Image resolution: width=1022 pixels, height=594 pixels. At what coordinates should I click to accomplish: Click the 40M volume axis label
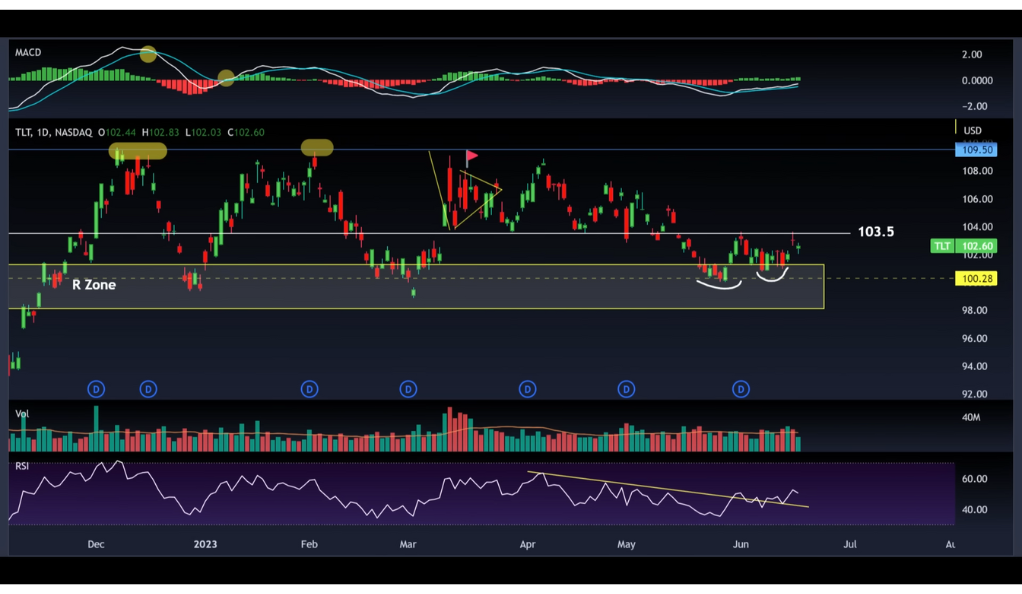(x=971, y=417)
